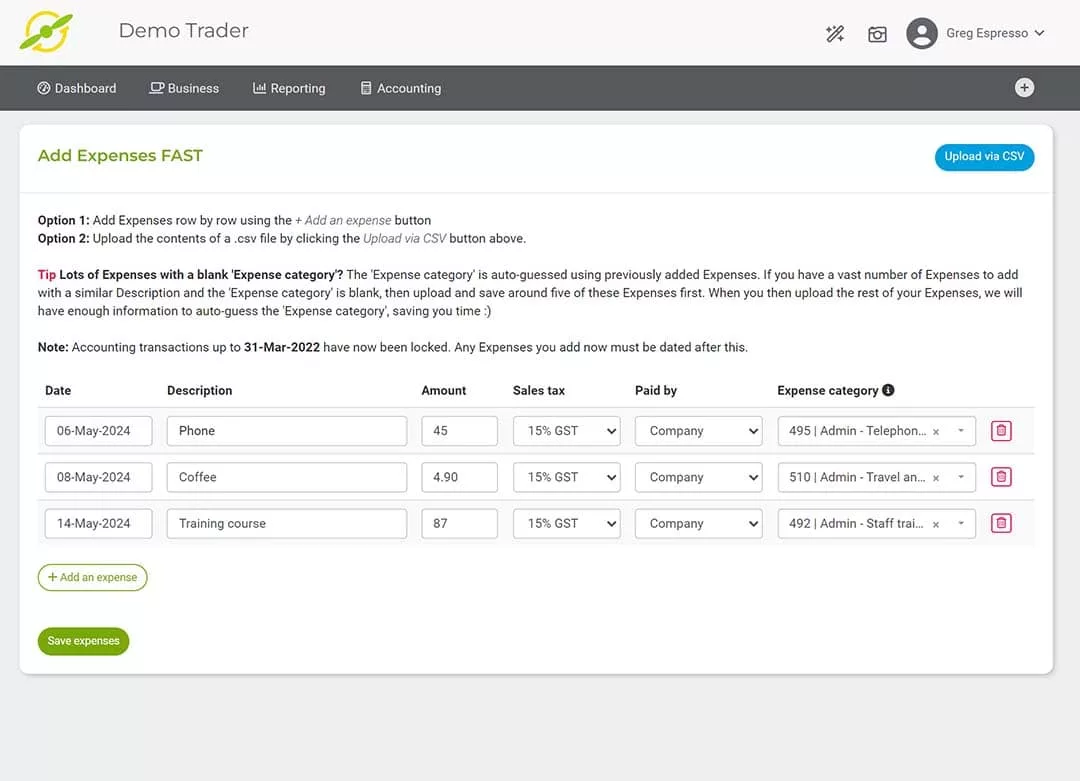Click the red Tip label
The height and width of the screenshot is (781, 1080).
click(47, 275)
